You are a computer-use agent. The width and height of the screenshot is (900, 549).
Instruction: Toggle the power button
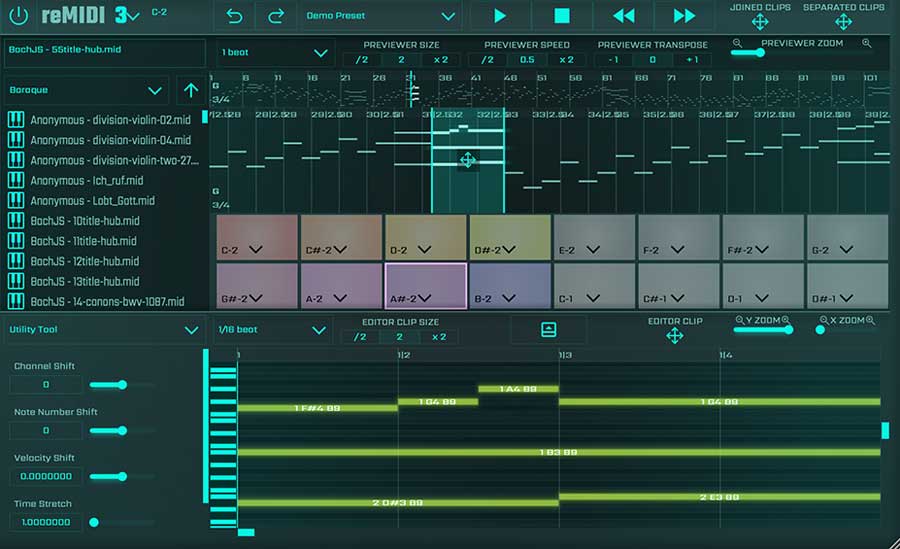[18, 16]
